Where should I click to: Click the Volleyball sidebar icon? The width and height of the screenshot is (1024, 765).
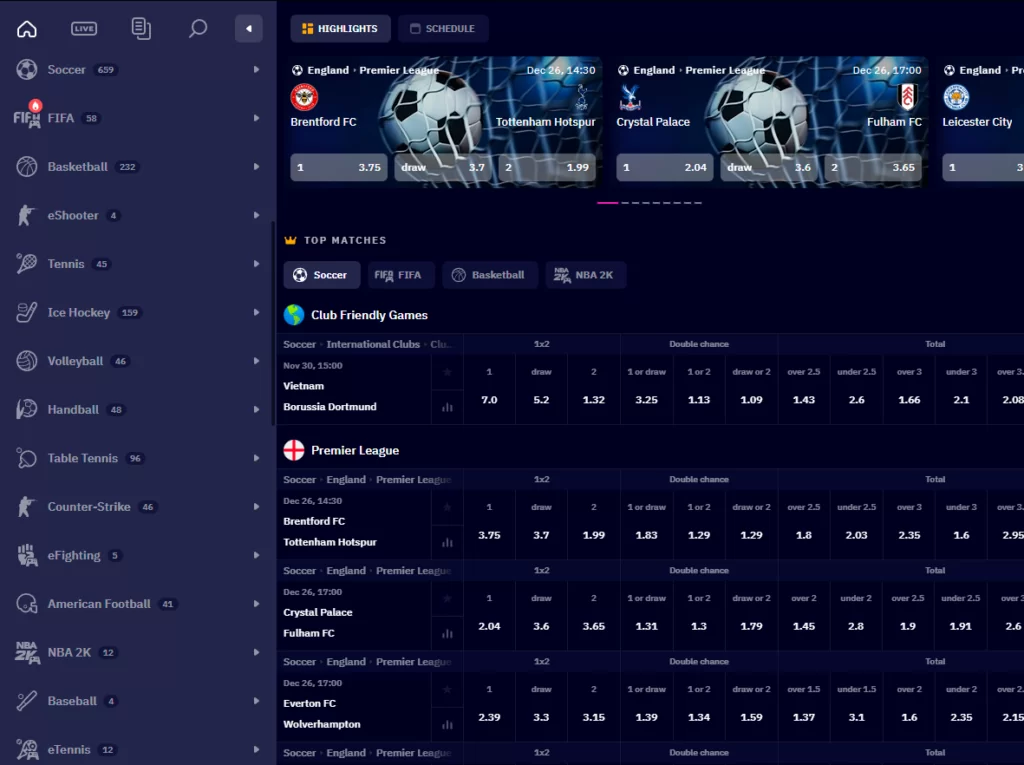click(x=27, y=361)
